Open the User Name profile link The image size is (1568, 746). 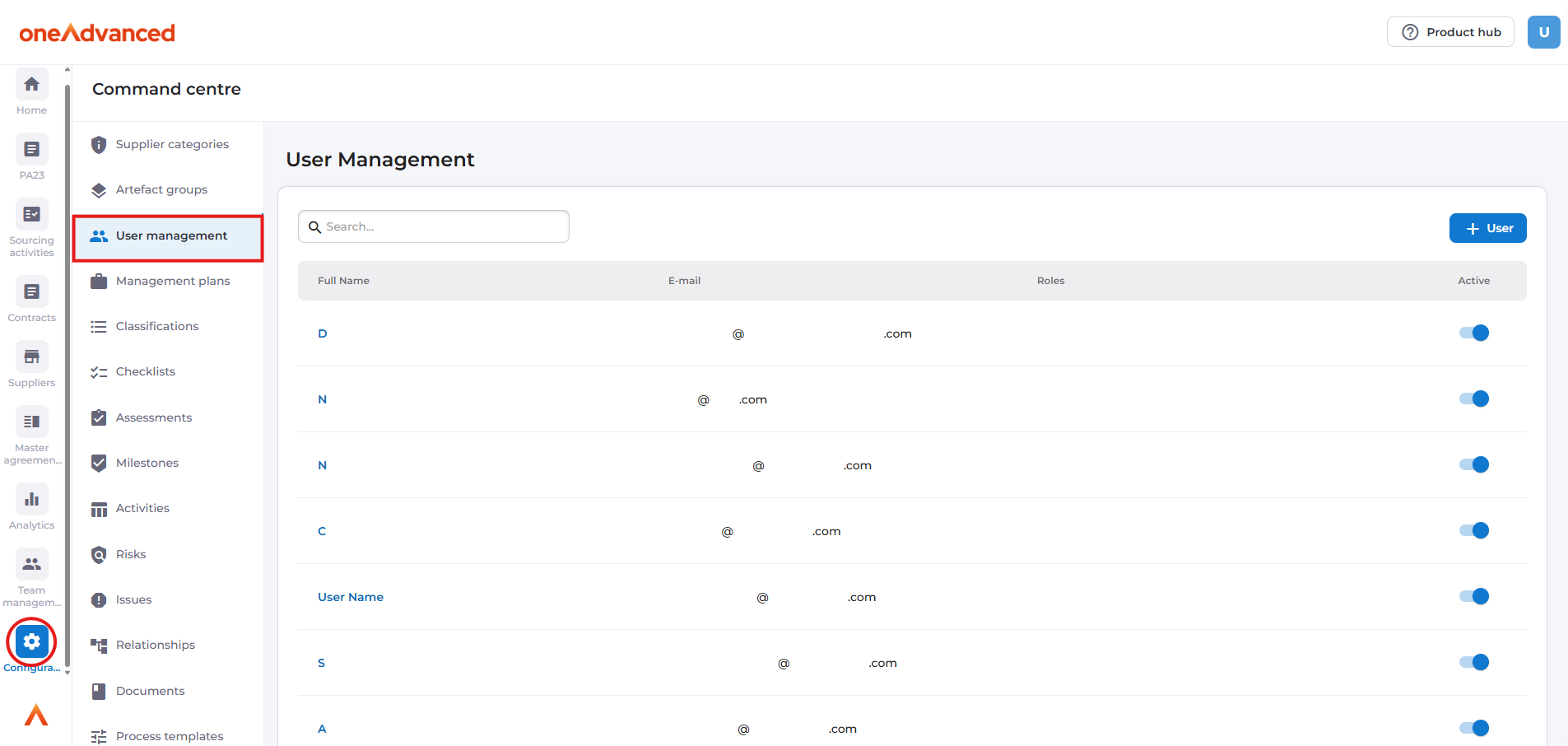pyautogui.click(x=351, y=598)
